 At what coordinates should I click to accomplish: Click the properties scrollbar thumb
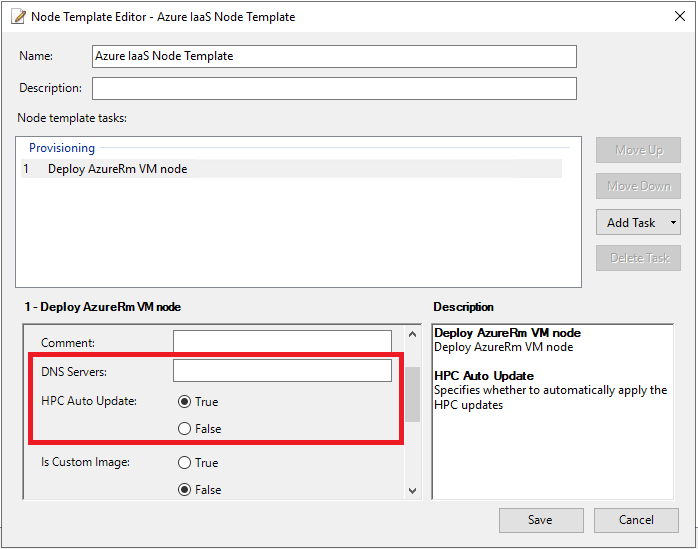tap(413, 394)
